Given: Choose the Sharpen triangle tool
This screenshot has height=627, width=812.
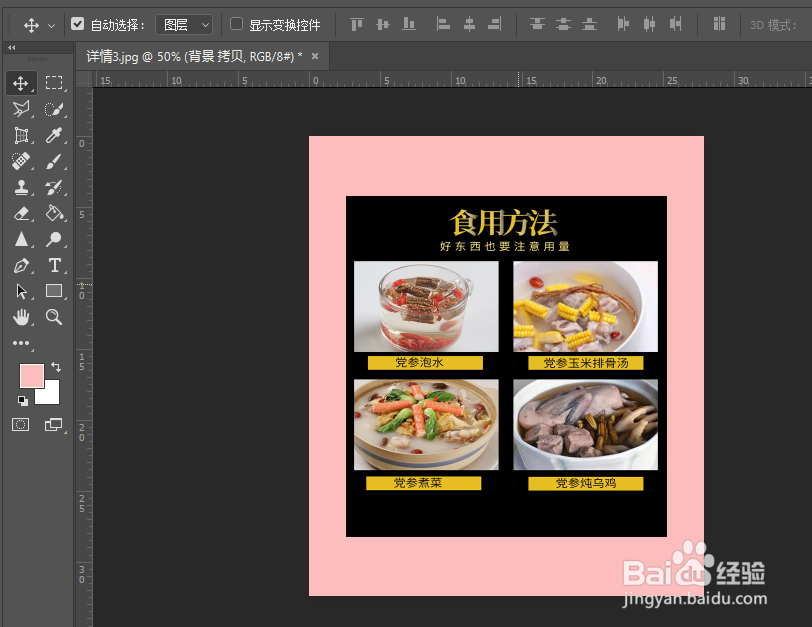Looking at the screenshot, I should pyautogui.click(x=21, y=239).
